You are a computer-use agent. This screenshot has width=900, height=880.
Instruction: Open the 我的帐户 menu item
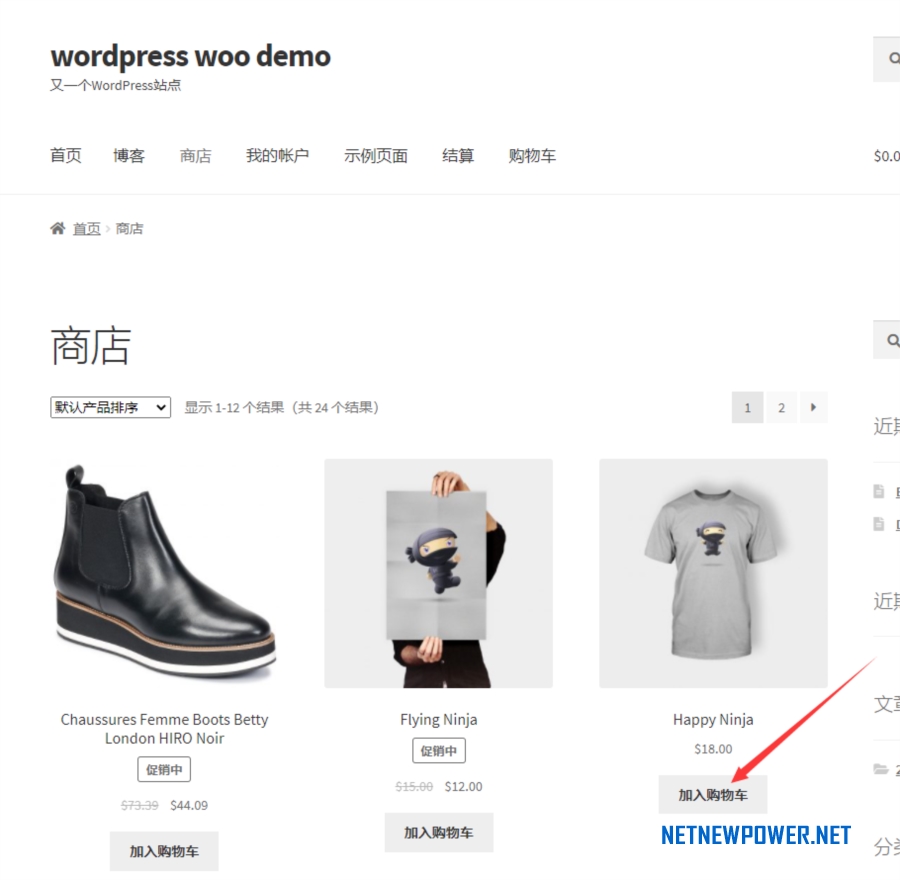point(278,156)
